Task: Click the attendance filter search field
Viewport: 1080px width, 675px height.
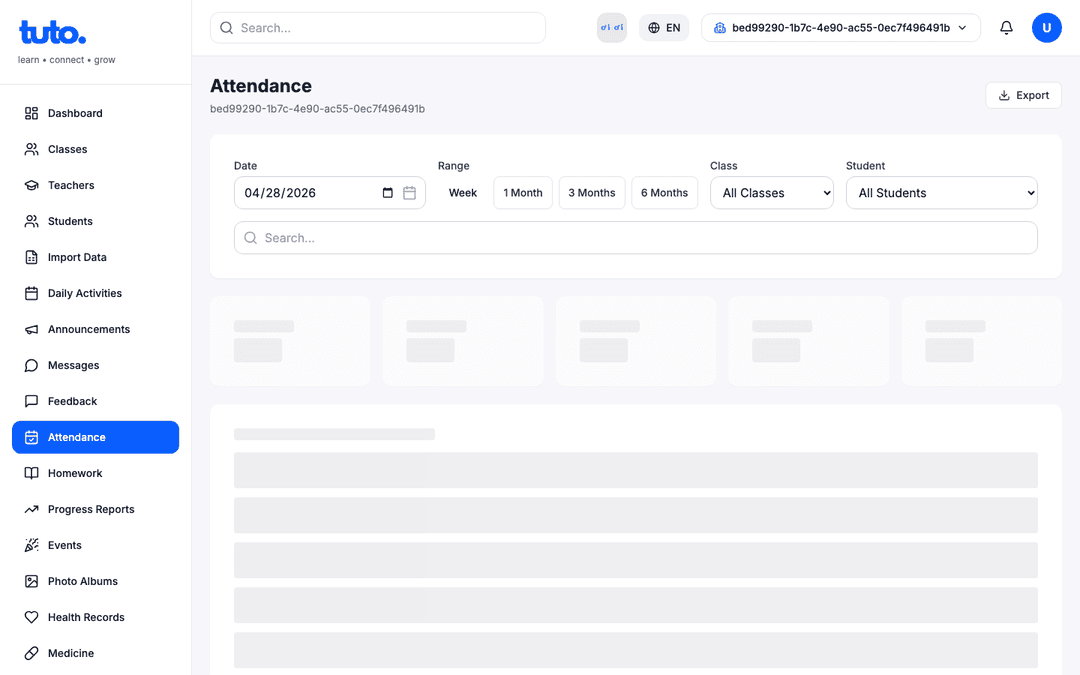Action: click(636, 238)
